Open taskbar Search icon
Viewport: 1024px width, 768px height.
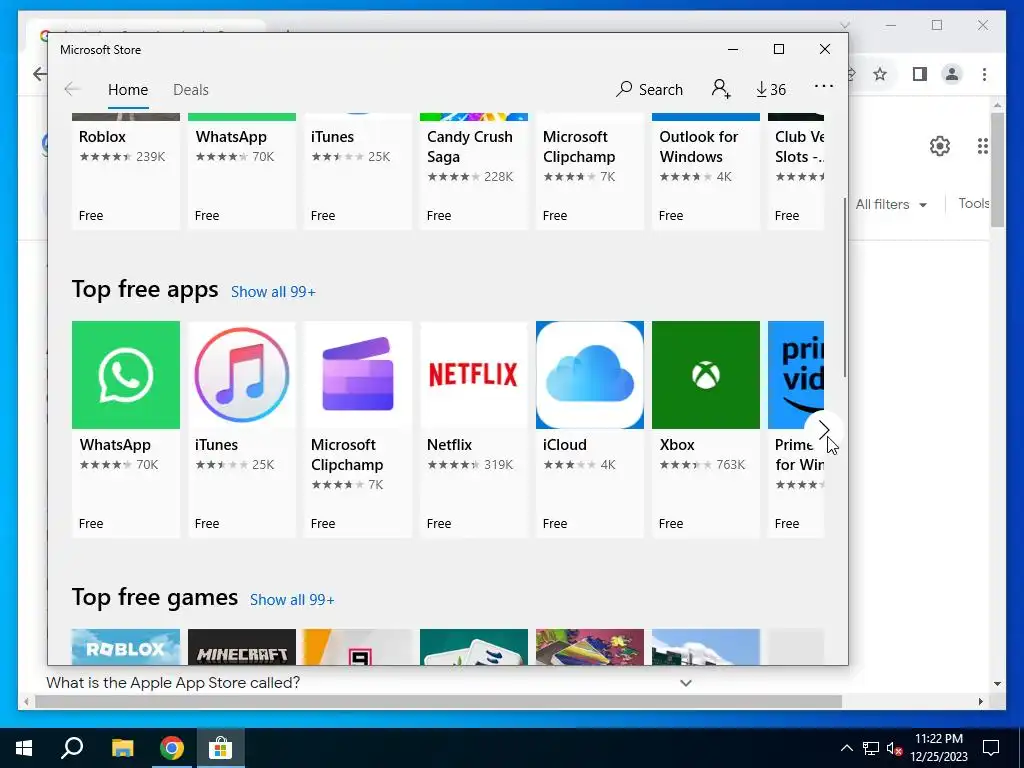point(72,748)
